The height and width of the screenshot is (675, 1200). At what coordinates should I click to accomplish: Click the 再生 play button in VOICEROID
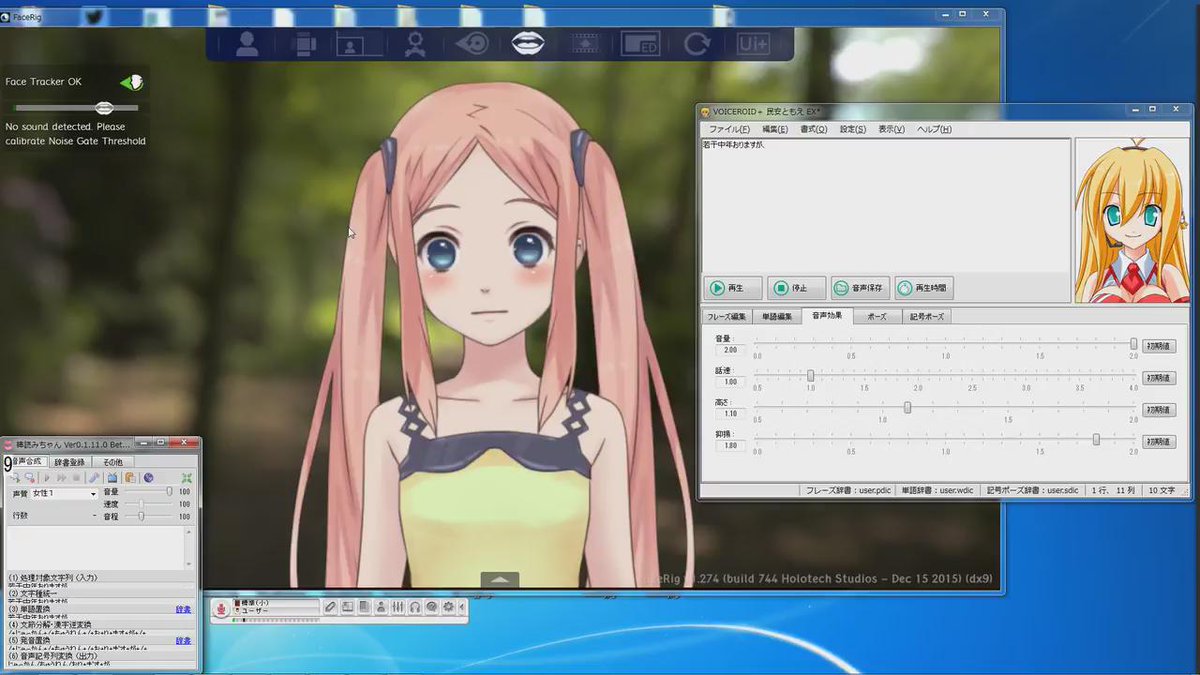[x=732, y=288]
